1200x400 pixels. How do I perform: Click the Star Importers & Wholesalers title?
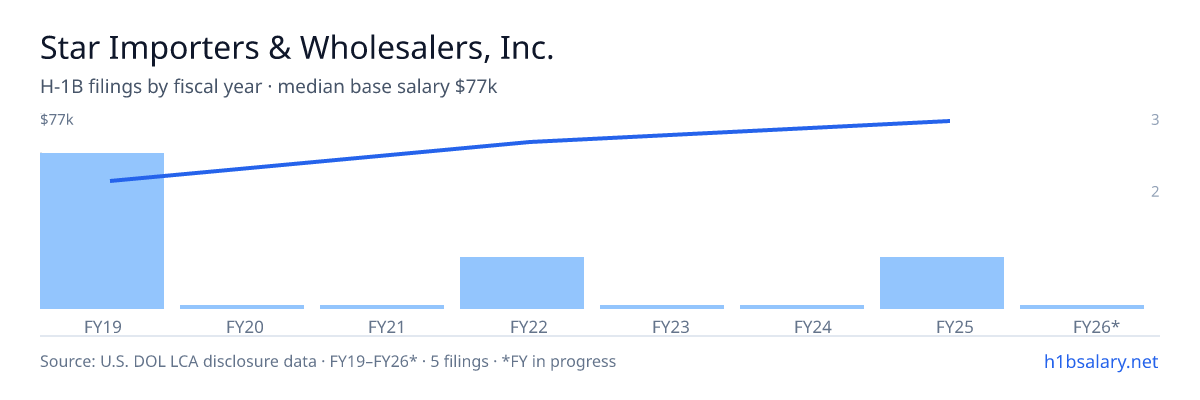(297, 48)
